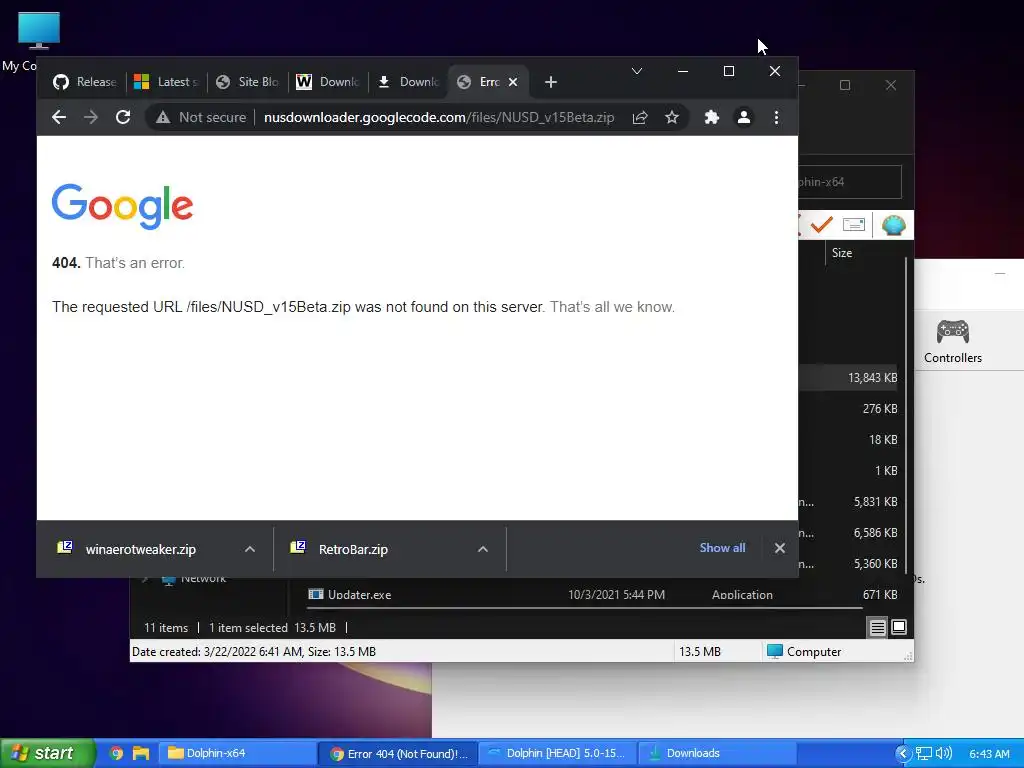Open Controllers in the Dolphin window
Viewport: 1024px width, 768px height.
953,342
